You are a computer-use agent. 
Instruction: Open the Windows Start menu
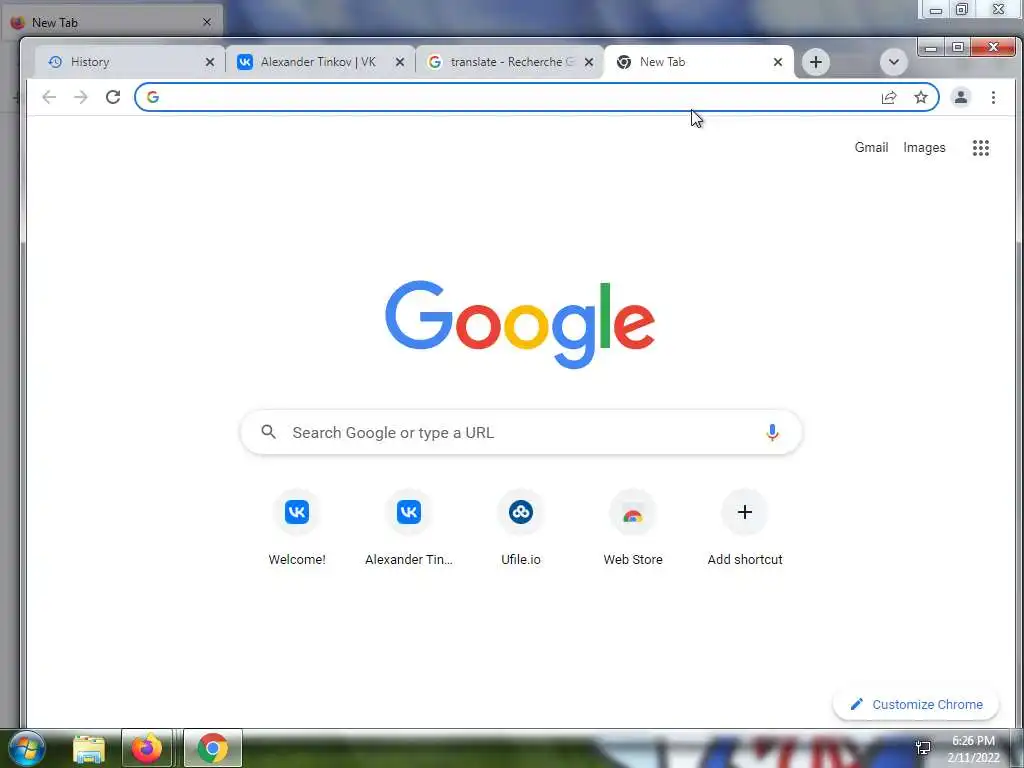click(x=26, y=748)
